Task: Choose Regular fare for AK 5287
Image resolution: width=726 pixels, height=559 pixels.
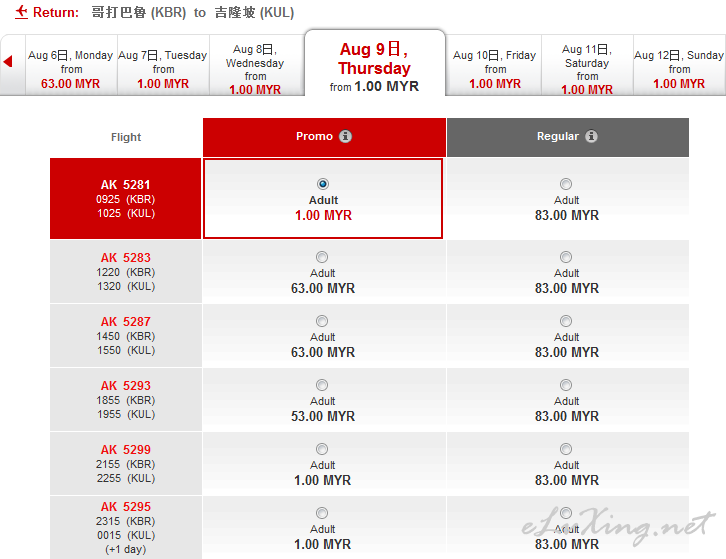Action: click(566, 321)
